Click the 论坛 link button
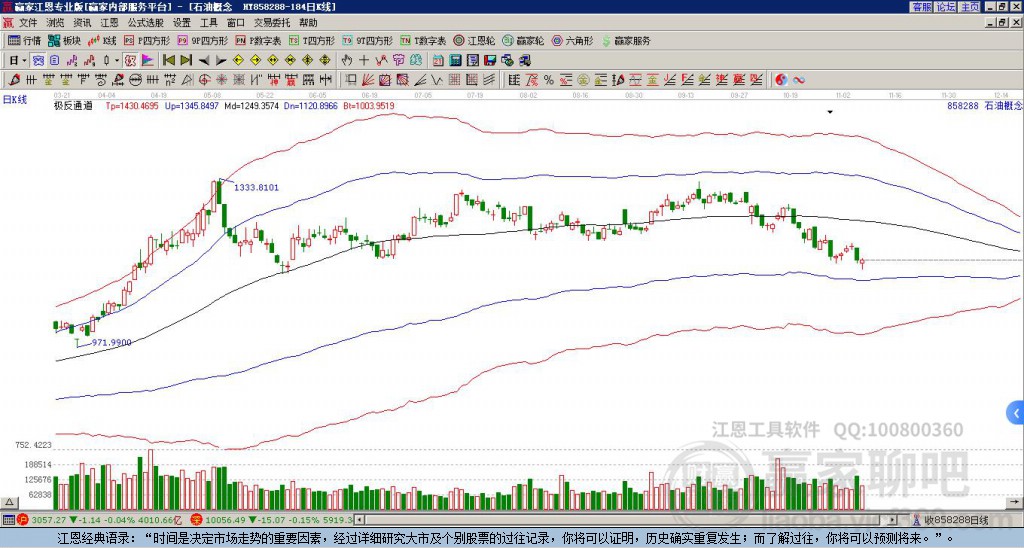 [x=945, y=7]
